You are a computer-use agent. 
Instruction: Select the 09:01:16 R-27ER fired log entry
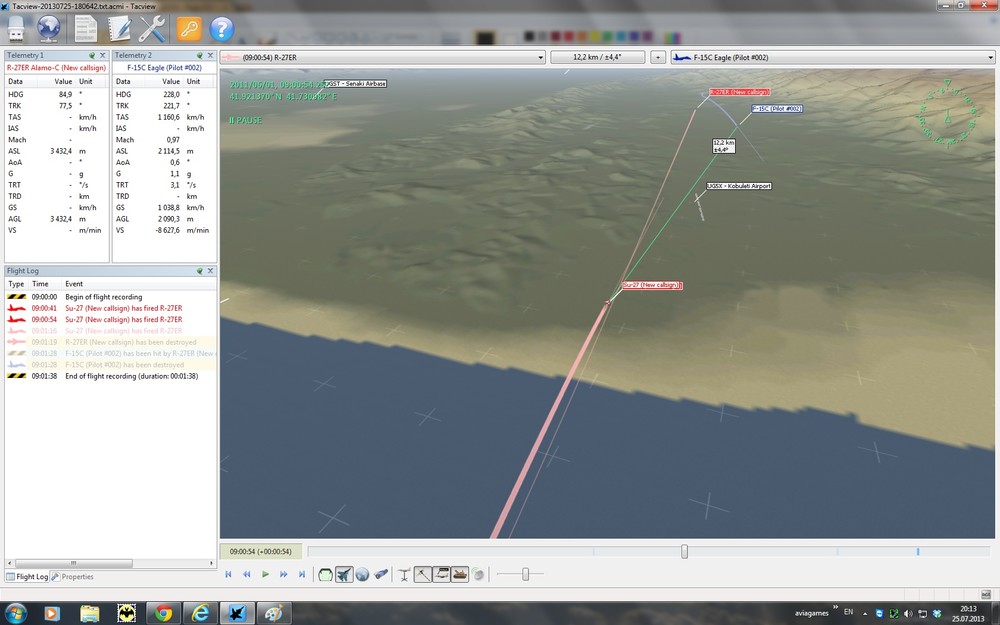110,331
